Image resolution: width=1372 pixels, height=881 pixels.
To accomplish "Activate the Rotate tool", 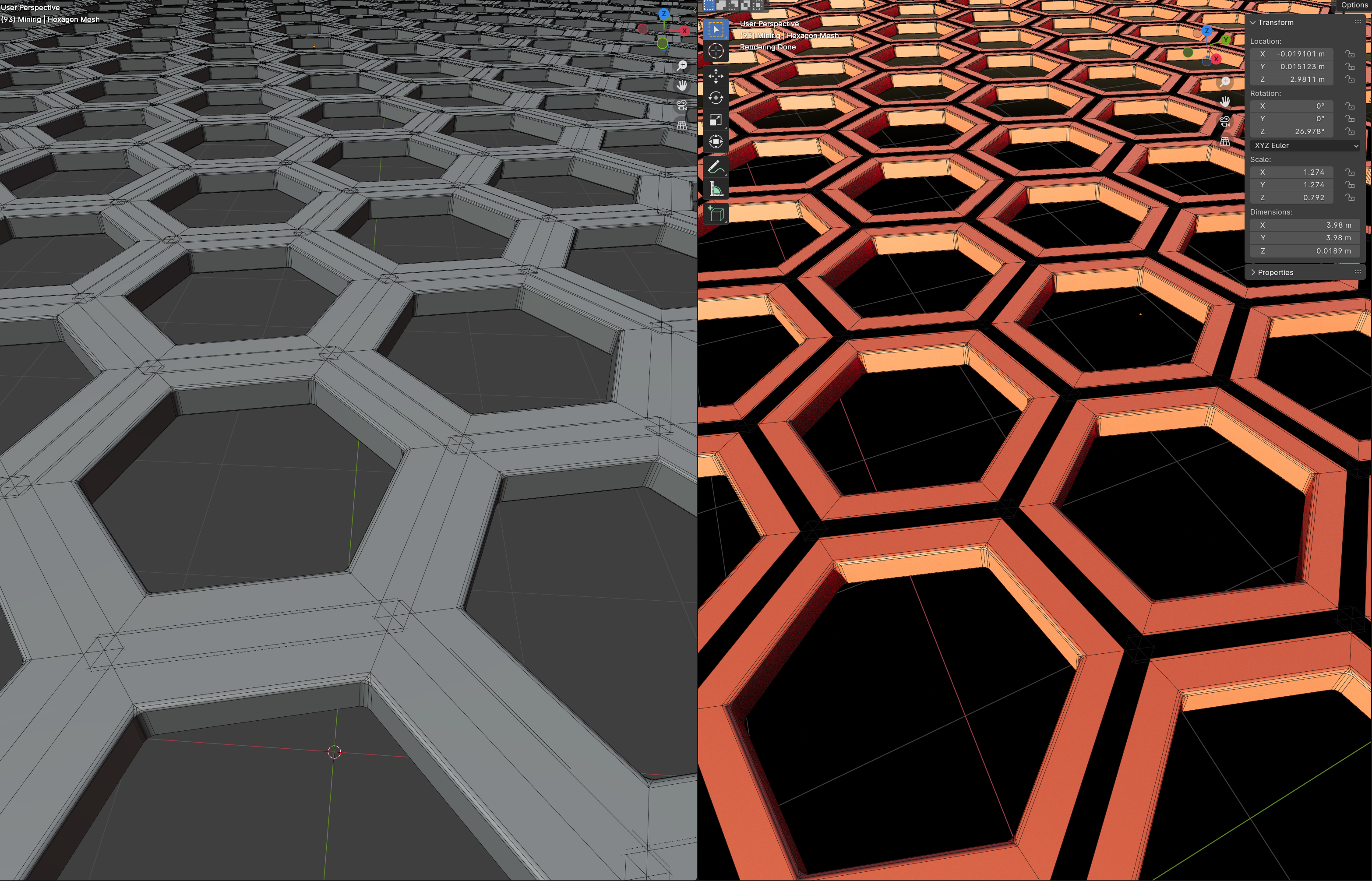I will 716,98.
